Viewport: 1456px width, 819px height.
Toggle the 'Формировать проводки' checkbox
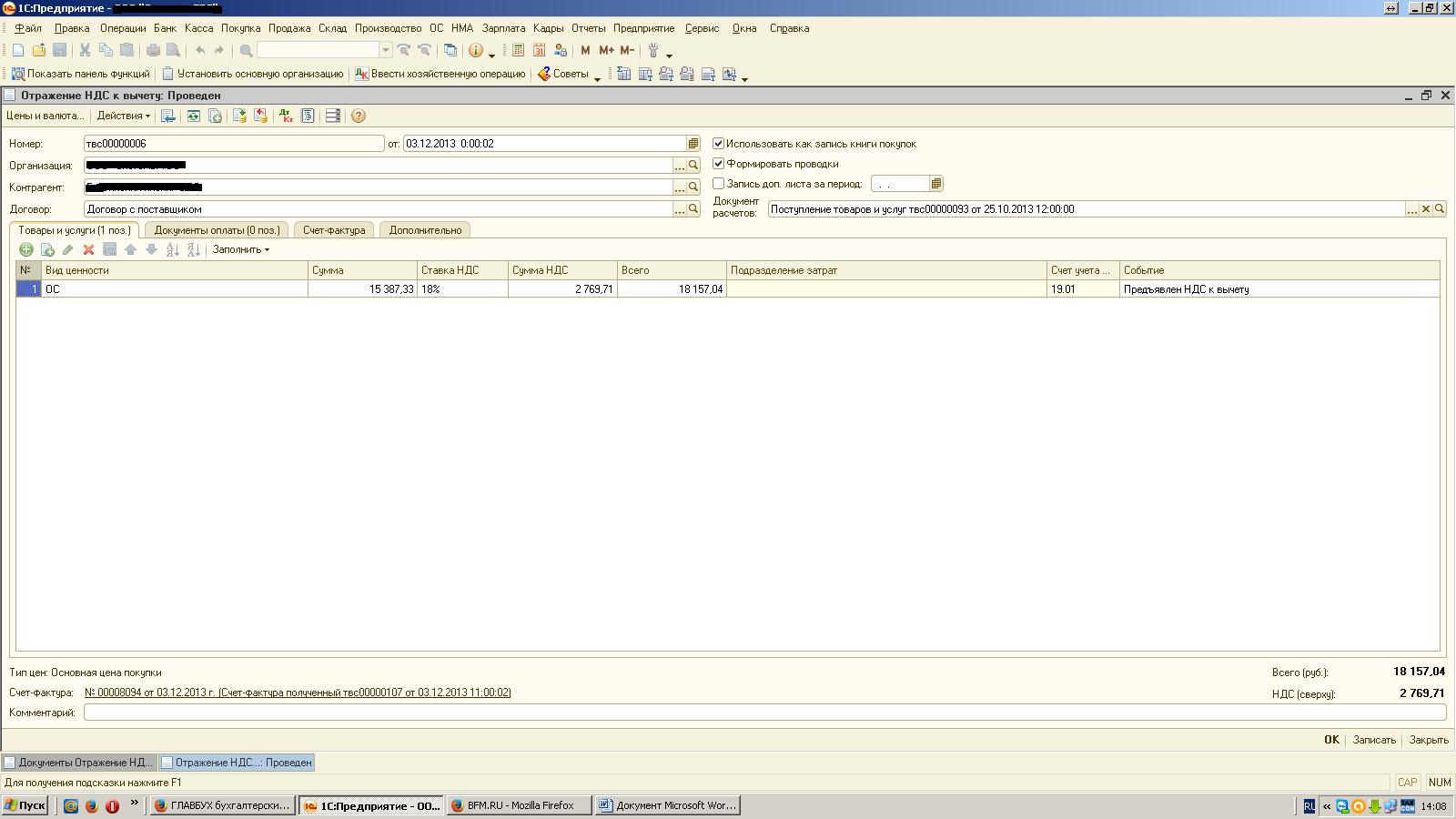719,164
